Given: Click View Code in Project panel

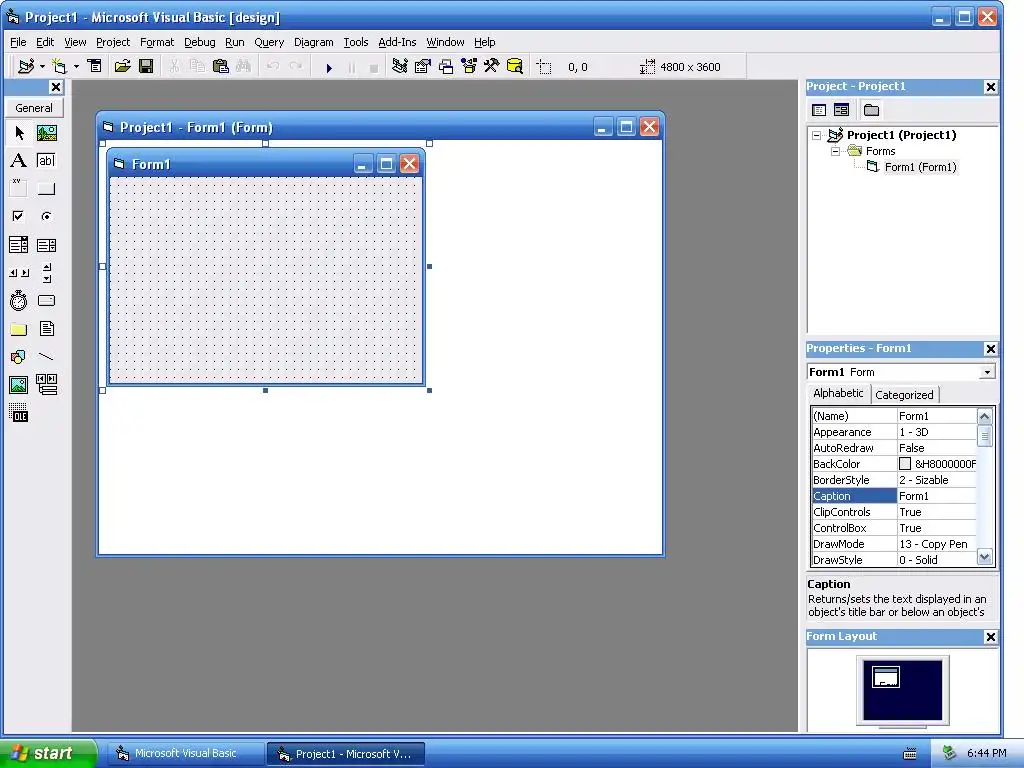Looking at the screenshot, I should (819, 110).
